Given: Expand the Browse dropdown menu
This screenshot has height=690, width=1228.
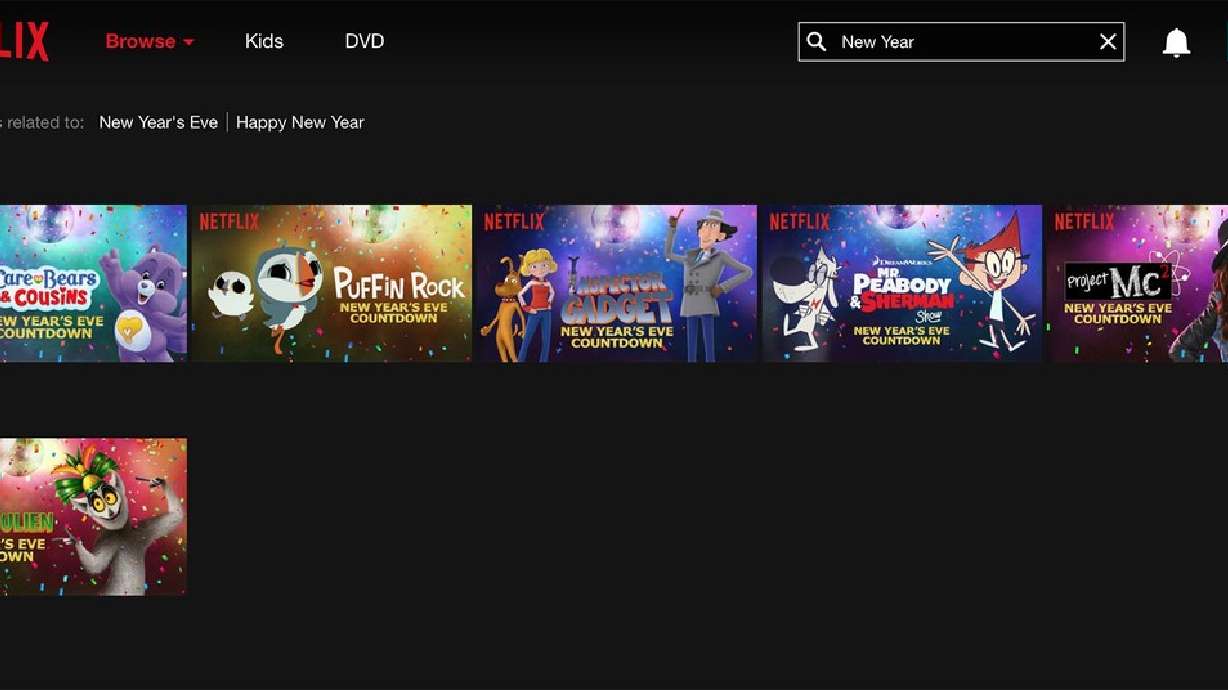Looking at the screenshot, I should (140, 41).
